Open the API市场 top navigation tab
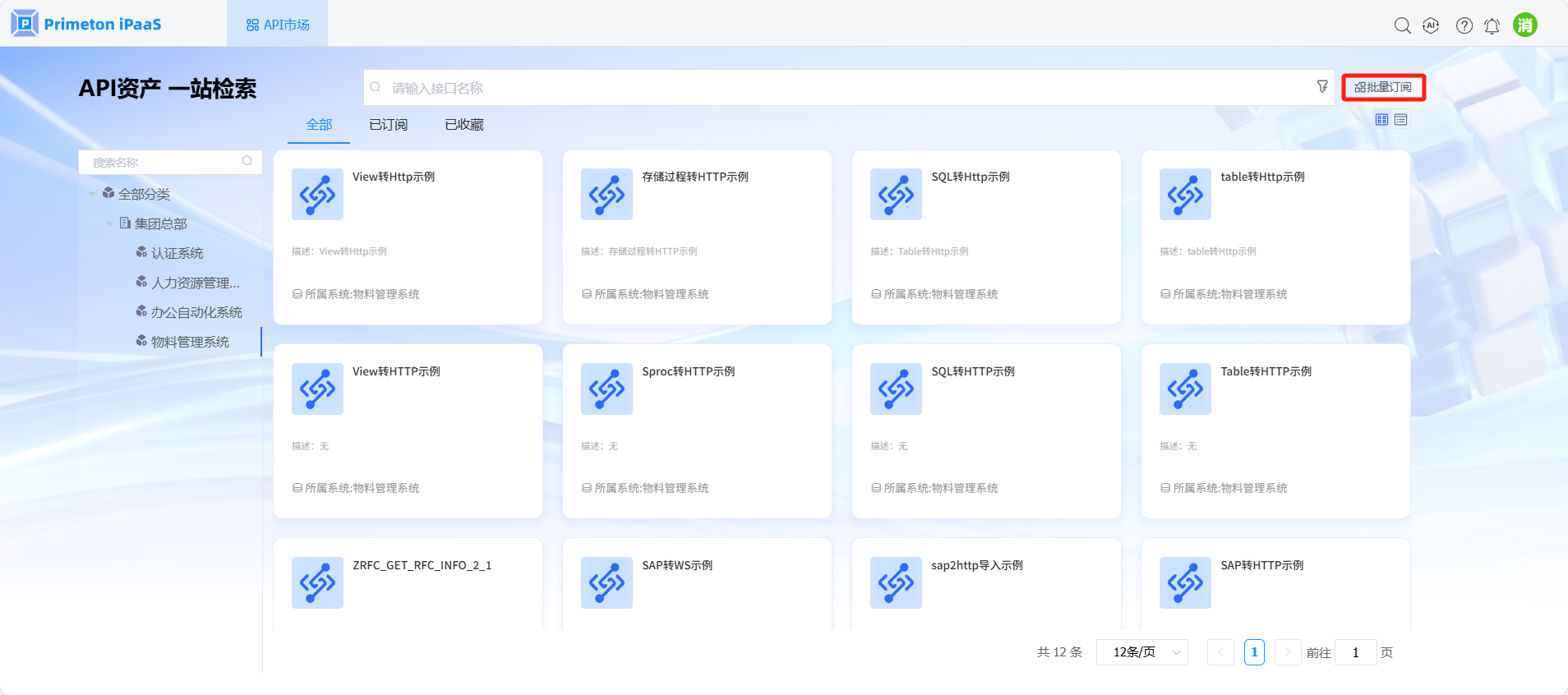 (278, 25)
